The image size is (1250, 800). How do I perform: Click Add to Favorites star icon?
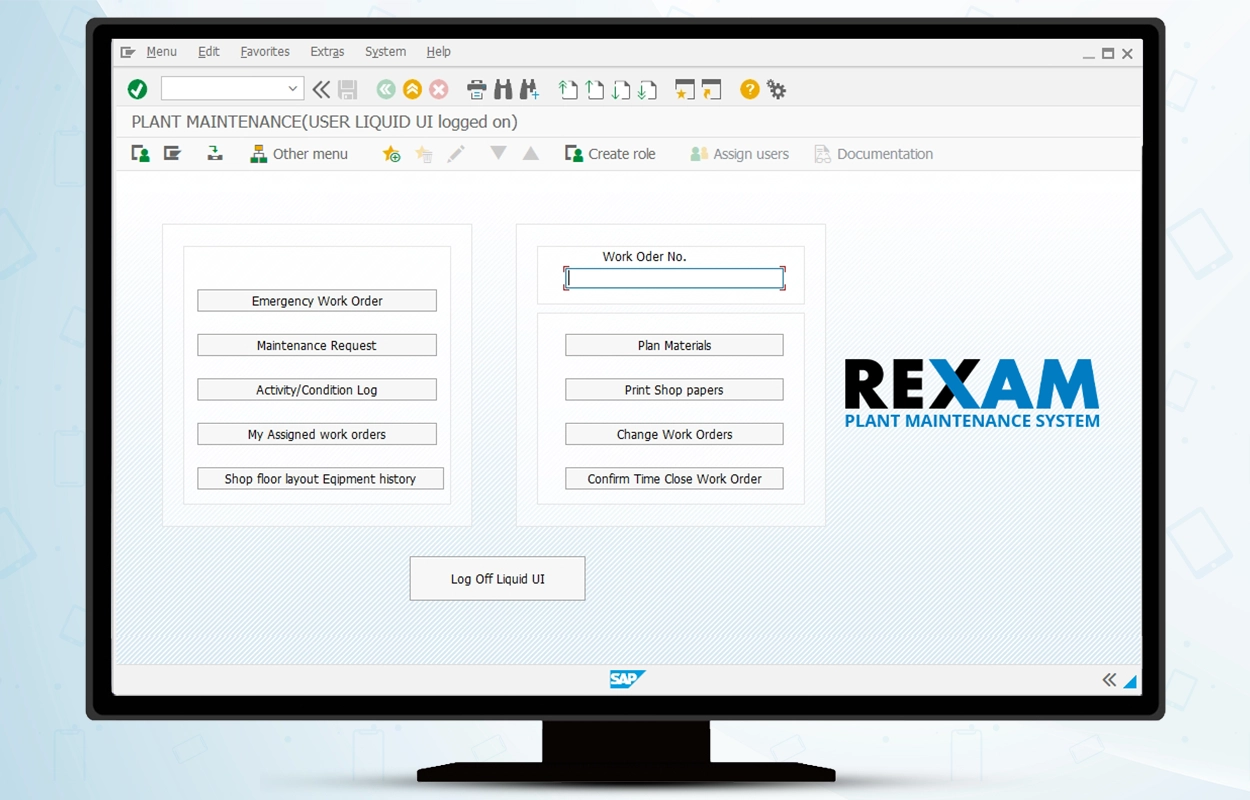click(x=391, y=153)
